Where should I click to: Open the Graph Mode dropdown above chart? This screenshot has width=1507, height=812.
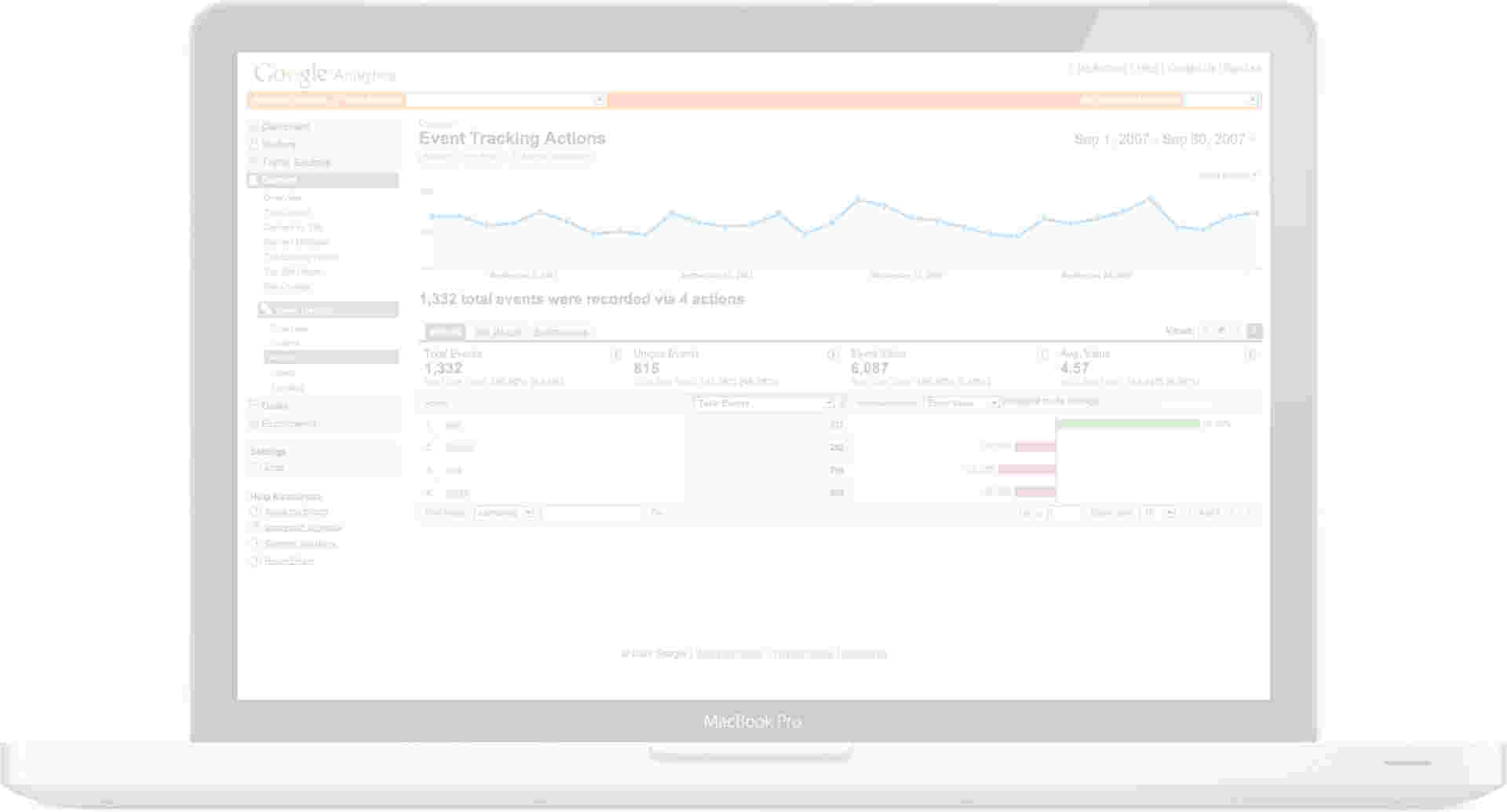[1228, 175]
